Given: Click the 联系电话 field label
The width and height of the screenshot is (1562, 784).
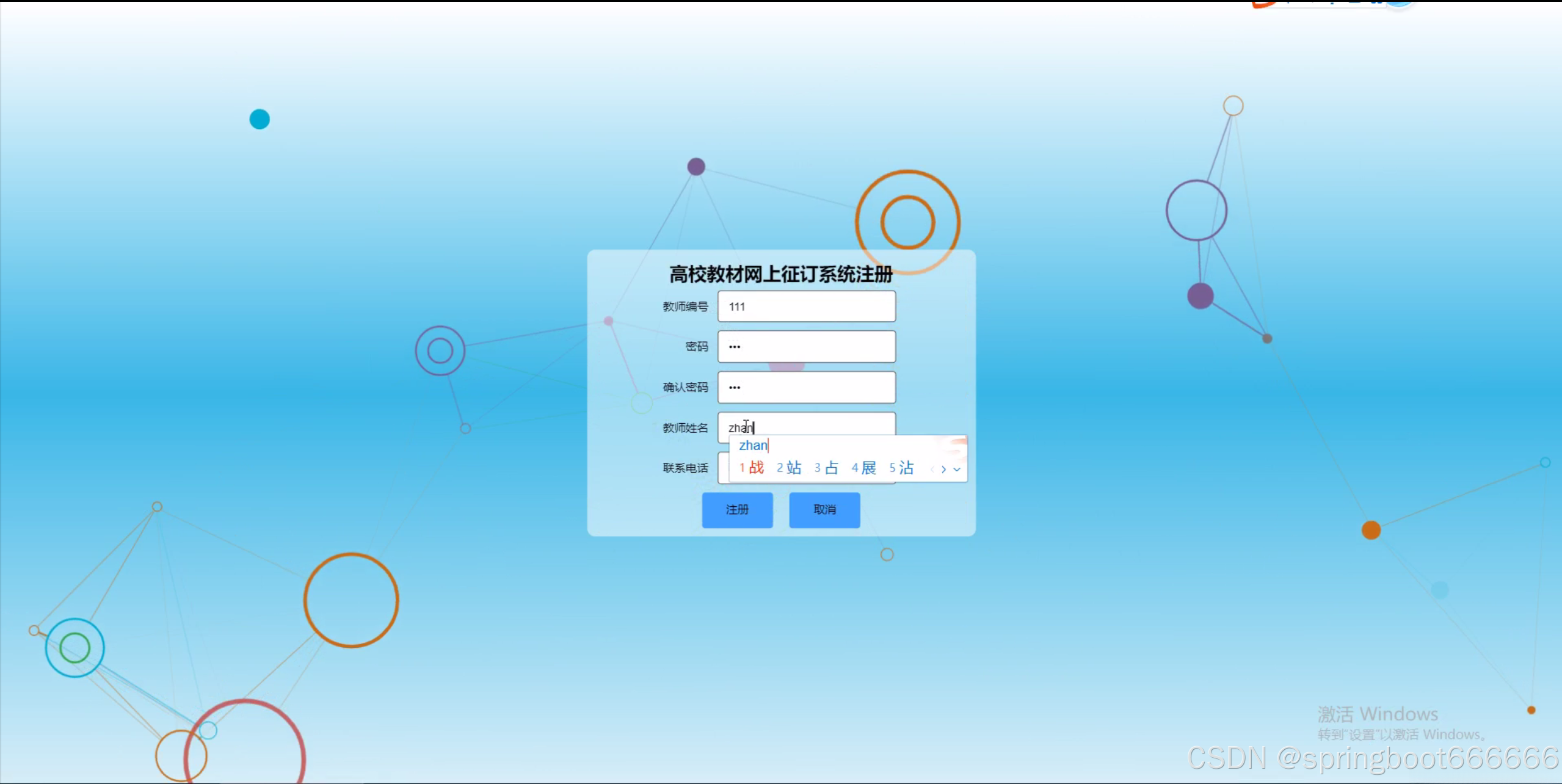Looking at the screenshot, I should 685,468.
